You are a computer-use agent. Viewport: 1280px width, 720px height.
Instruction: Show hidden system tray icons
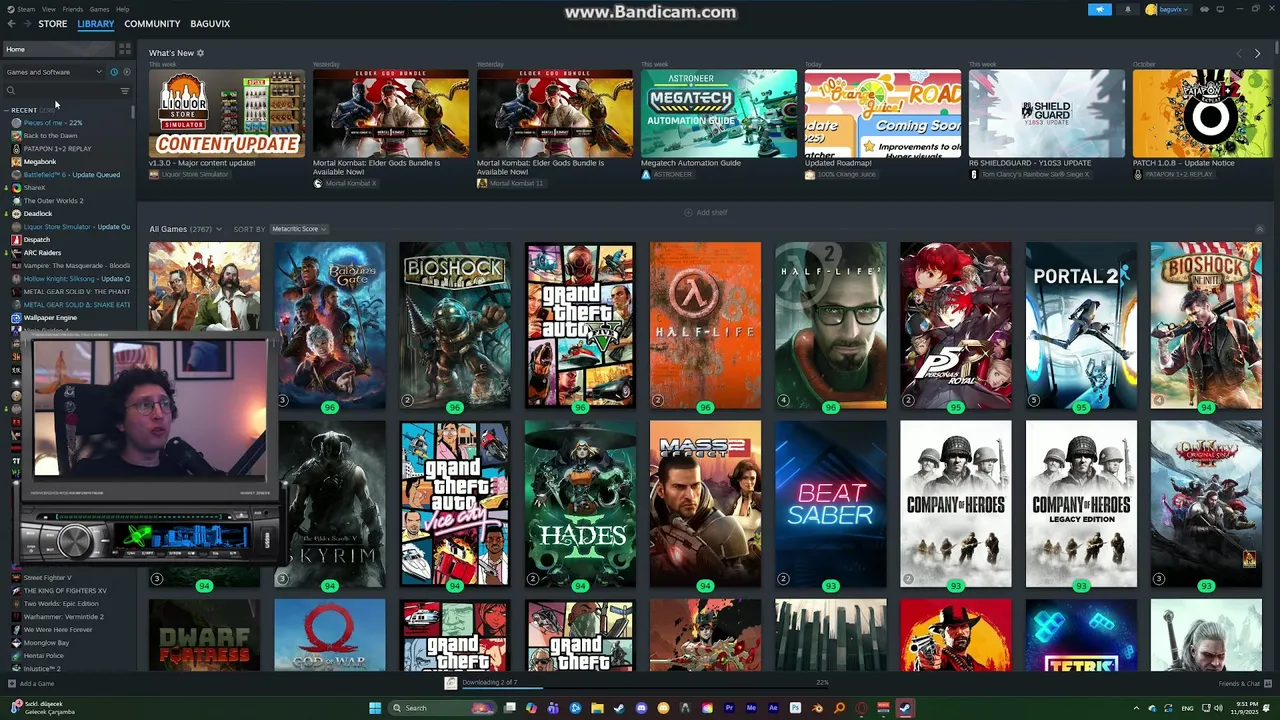[1137, 708]
